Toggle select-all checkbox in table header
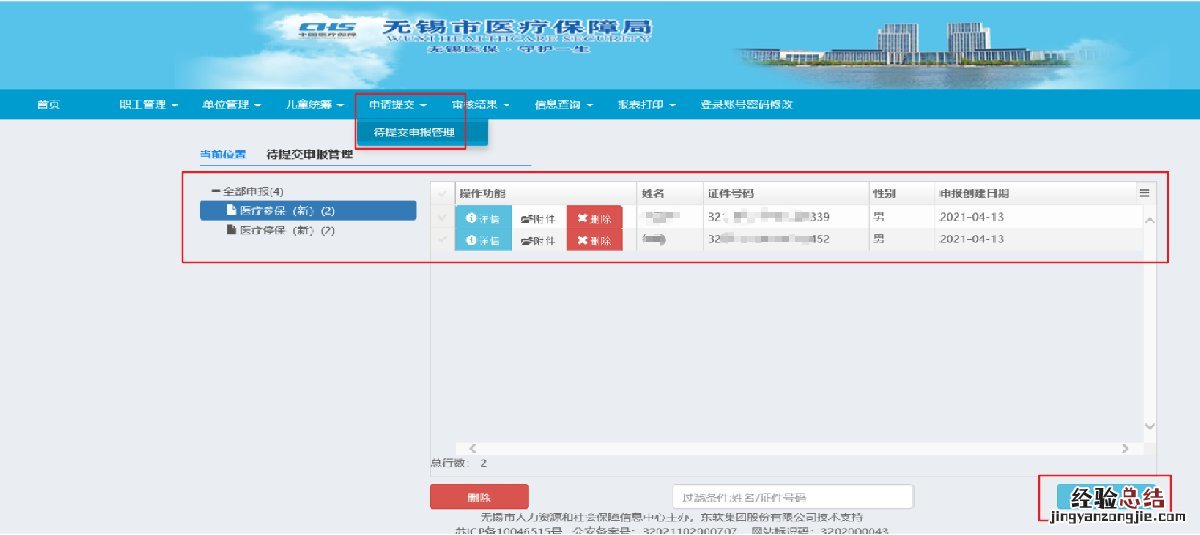Viewport: 1200px width, 535px height. [443, 193]
